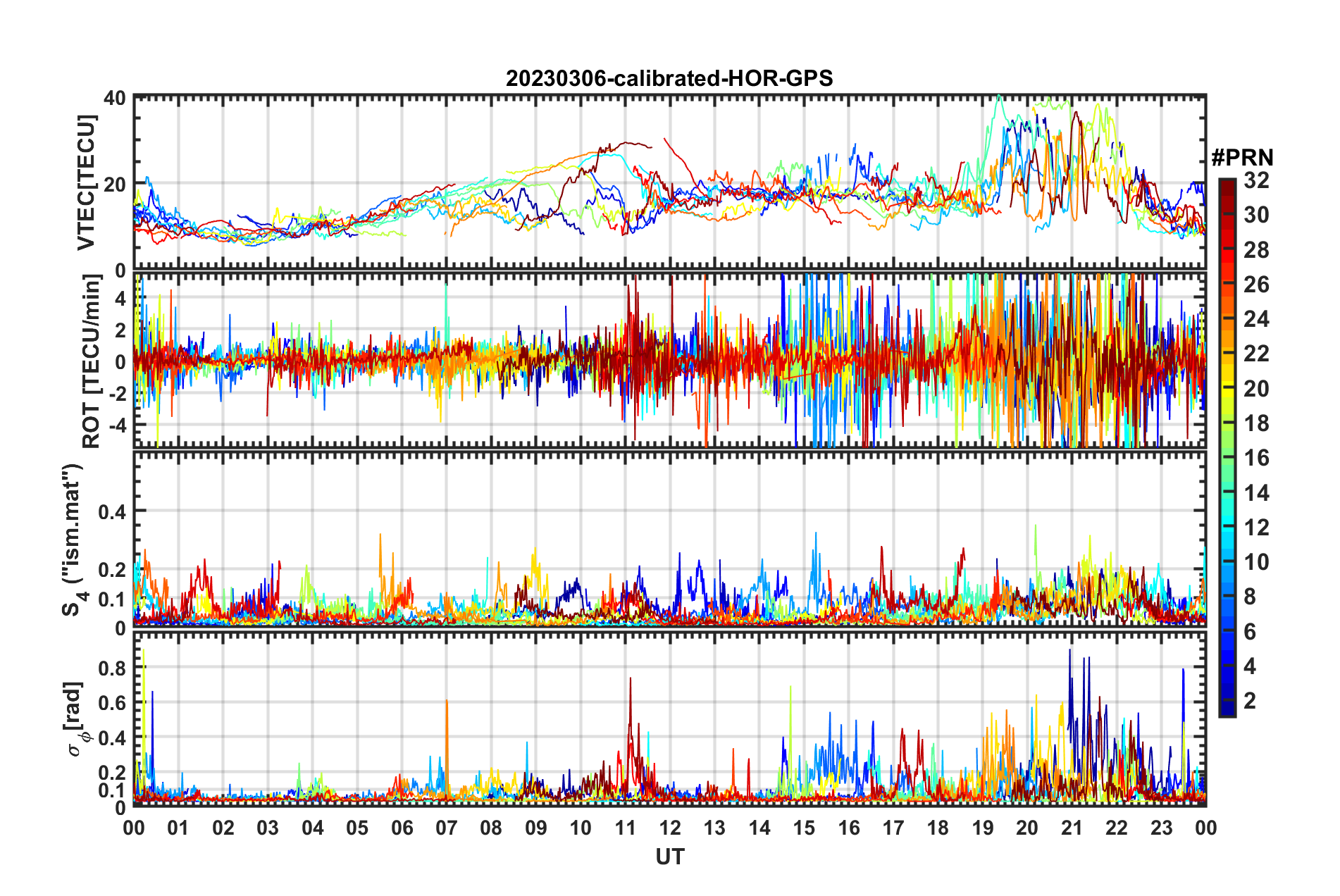Click UT axis tick label 03

click(x=268, y=828)
